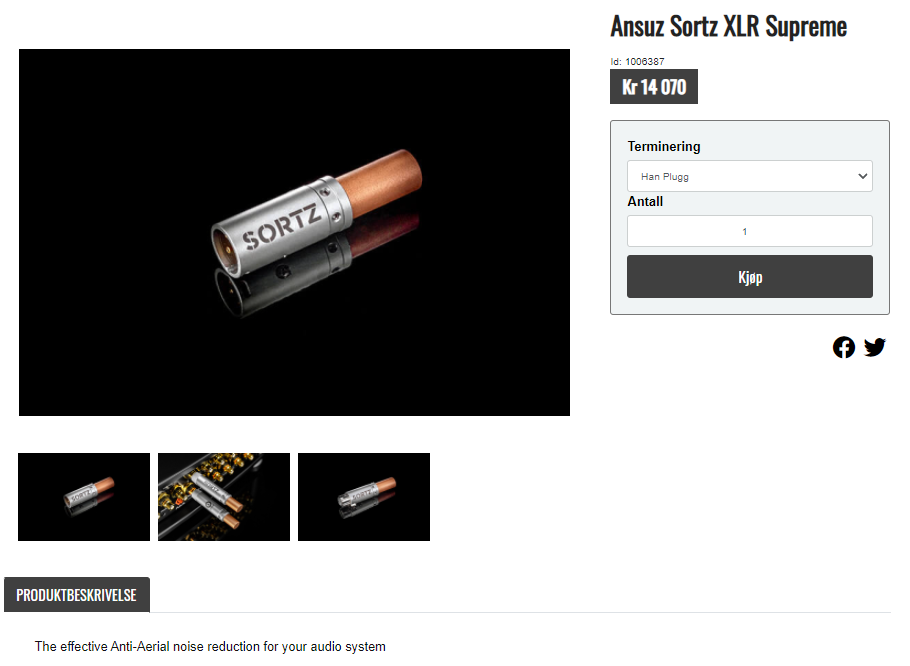Image resolution: width=910 pixels, height=666 pixels.
Task: Select the third Sortz plug thumbnail
Action: (x=364, y=497)
